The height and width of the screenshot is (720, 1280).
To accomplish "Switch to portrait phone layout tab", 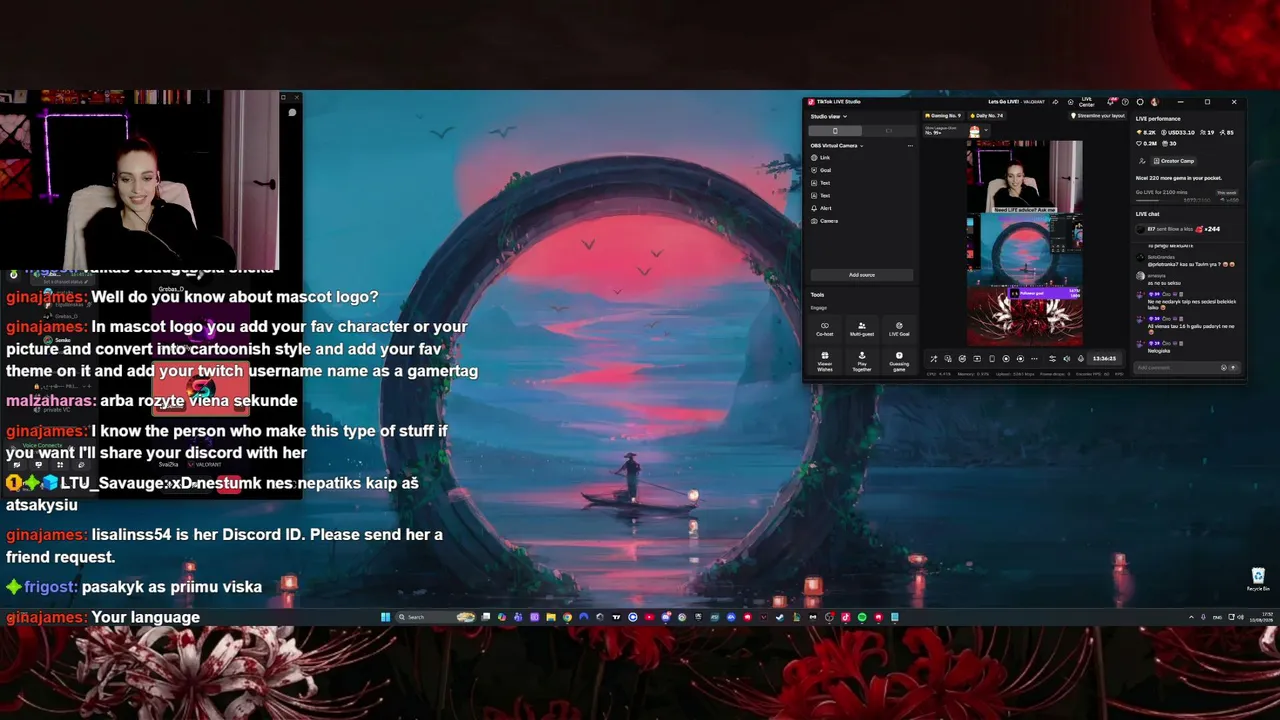I will 835,131.
